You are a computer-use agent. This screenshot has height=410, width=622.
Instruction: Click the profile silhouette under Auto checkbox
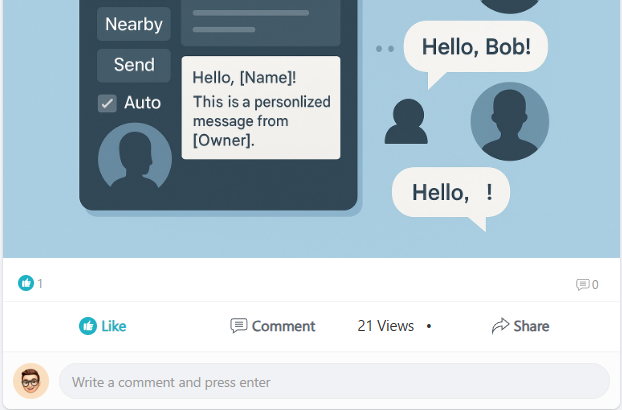[x=135, y=156]
